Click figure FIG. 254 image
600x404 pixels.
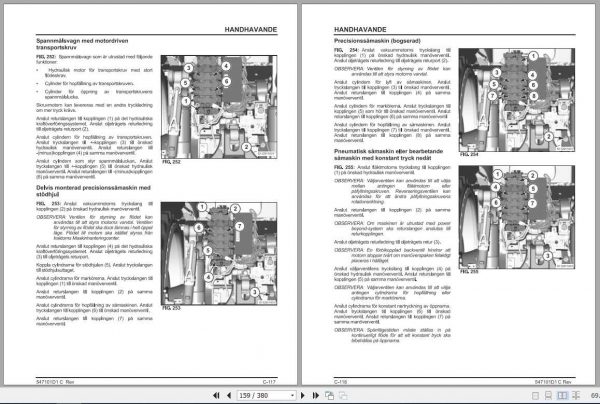pos(517,100)
